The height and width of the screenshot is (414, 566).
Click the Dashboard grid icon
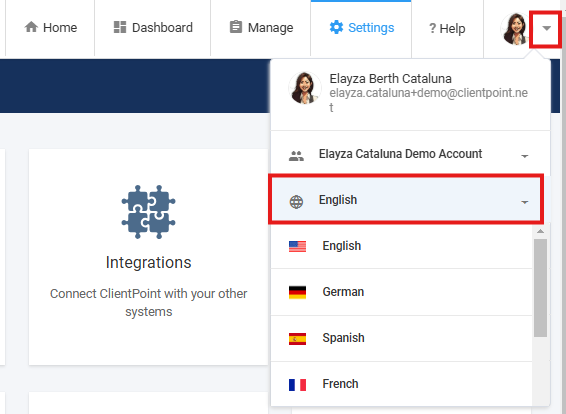(x=120, y=27)
